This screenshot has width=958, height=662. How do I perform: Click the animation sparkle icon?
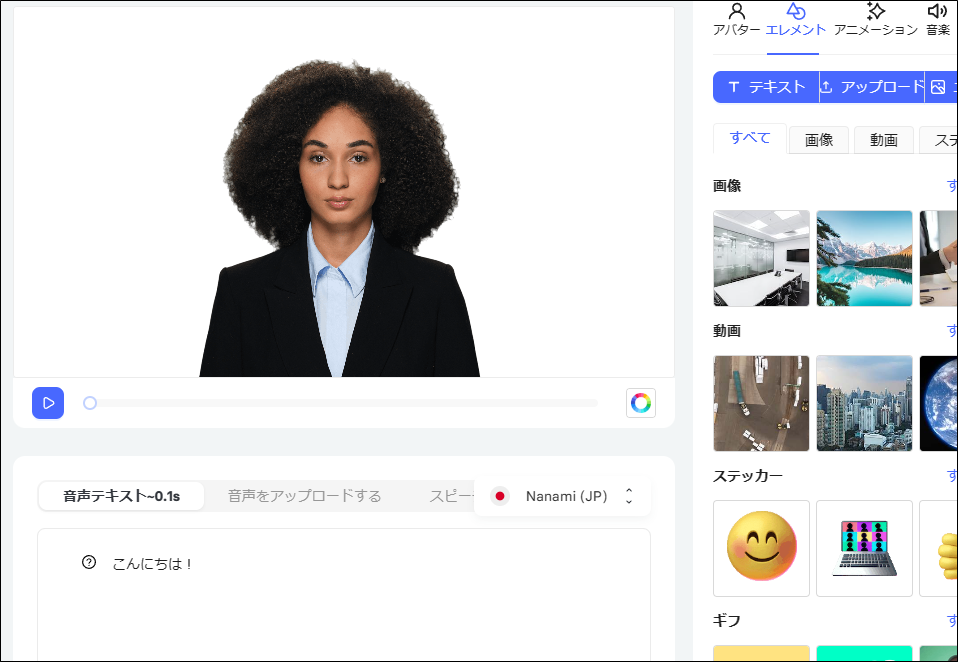pyautogui.click(x=876, y=11)
